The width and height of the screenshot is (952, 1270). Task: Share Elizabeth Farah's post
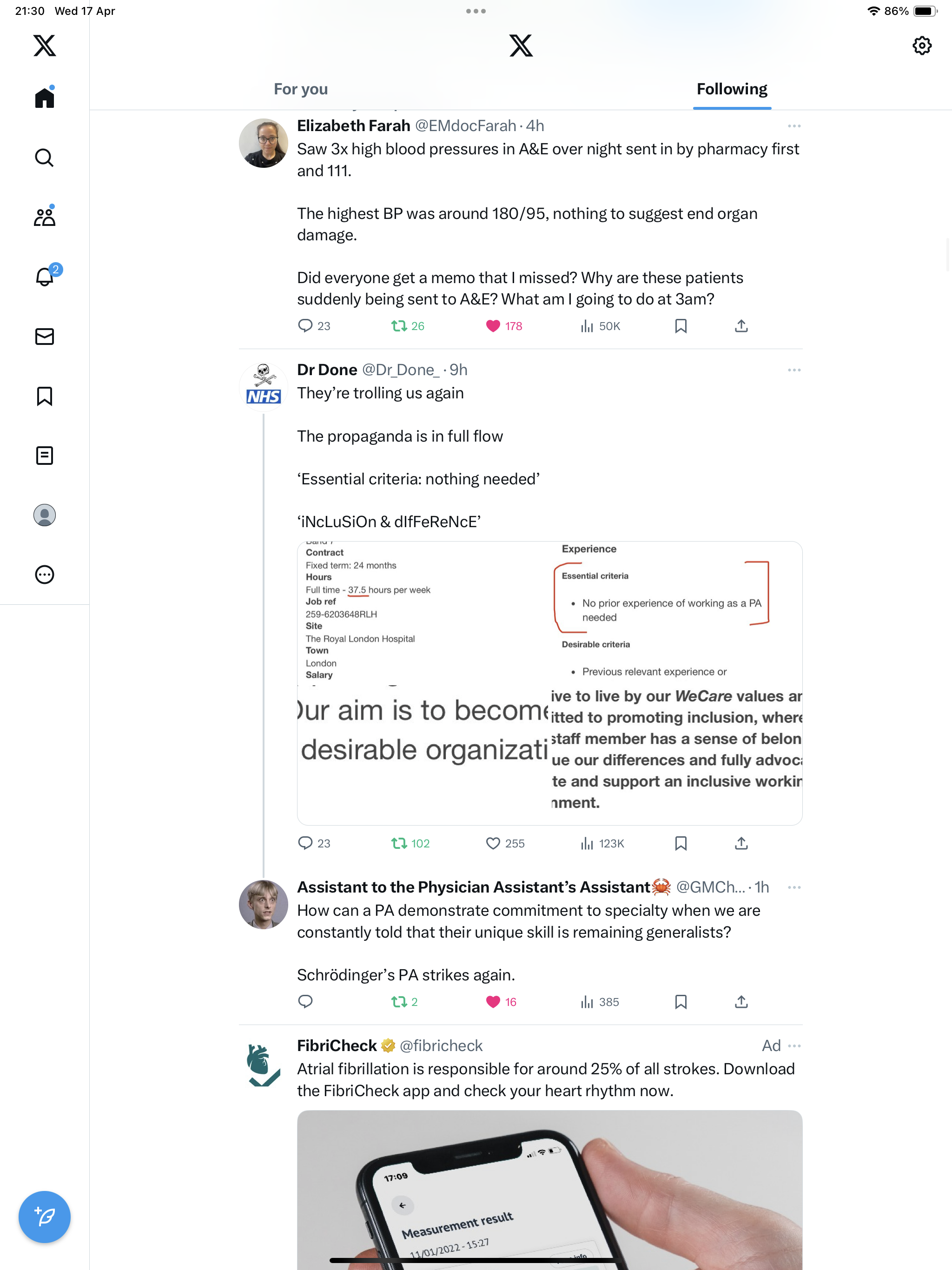tap(741, 326)
